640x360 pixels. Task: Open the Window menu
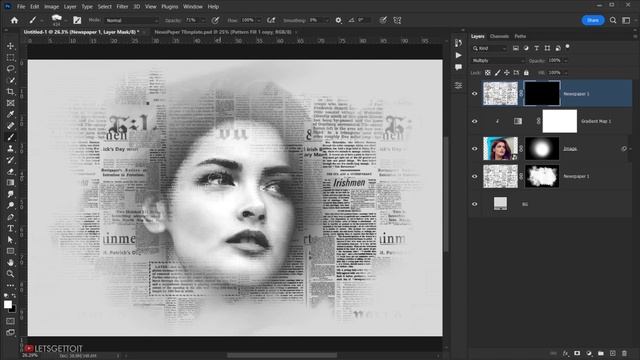point(193,7)
